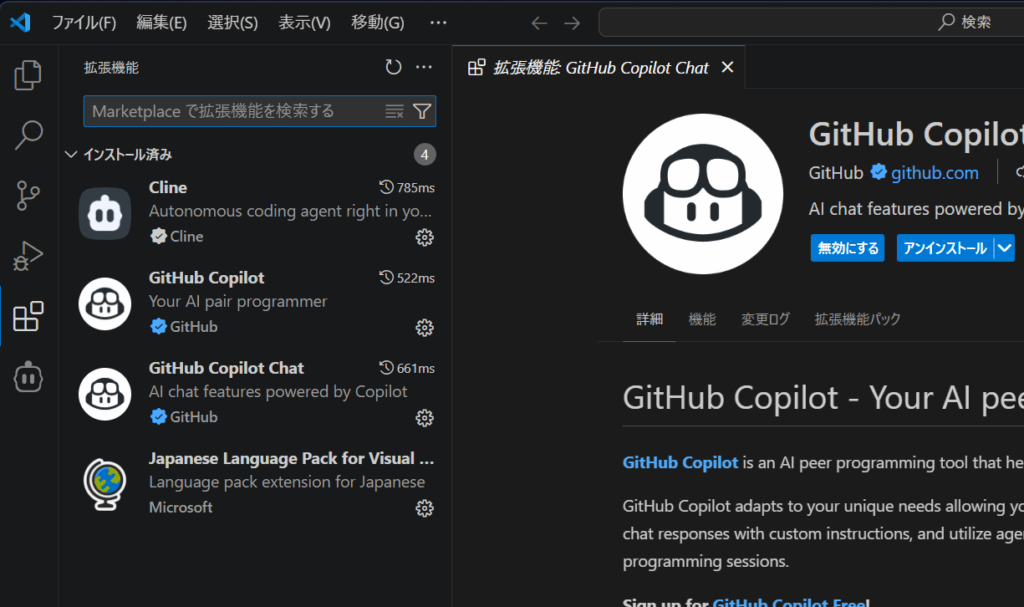1024x607 pixels.
Task: Collapse the インストール済み section
Action: point(71,155)
